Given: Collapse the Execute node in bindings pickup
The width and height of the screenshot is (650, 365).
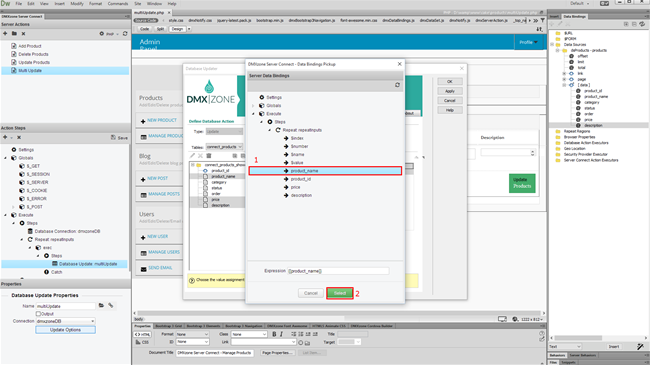Looking at the screenshot, I should point(254,114).
